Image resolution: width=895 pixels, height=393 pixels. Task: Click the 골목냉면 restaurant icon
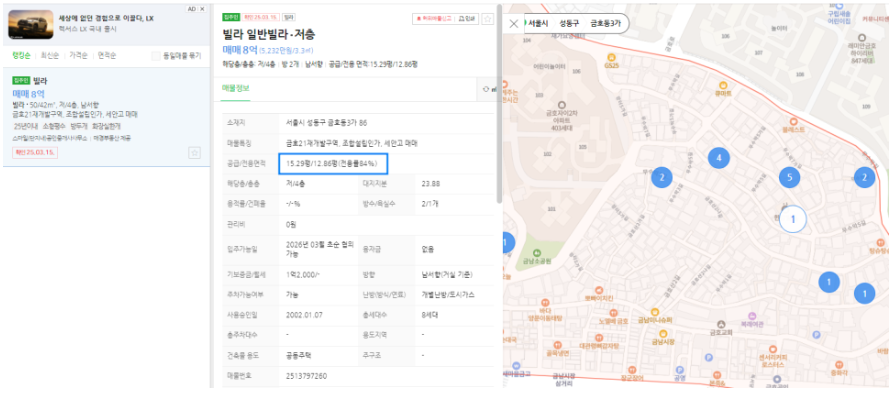click(558, 346)
